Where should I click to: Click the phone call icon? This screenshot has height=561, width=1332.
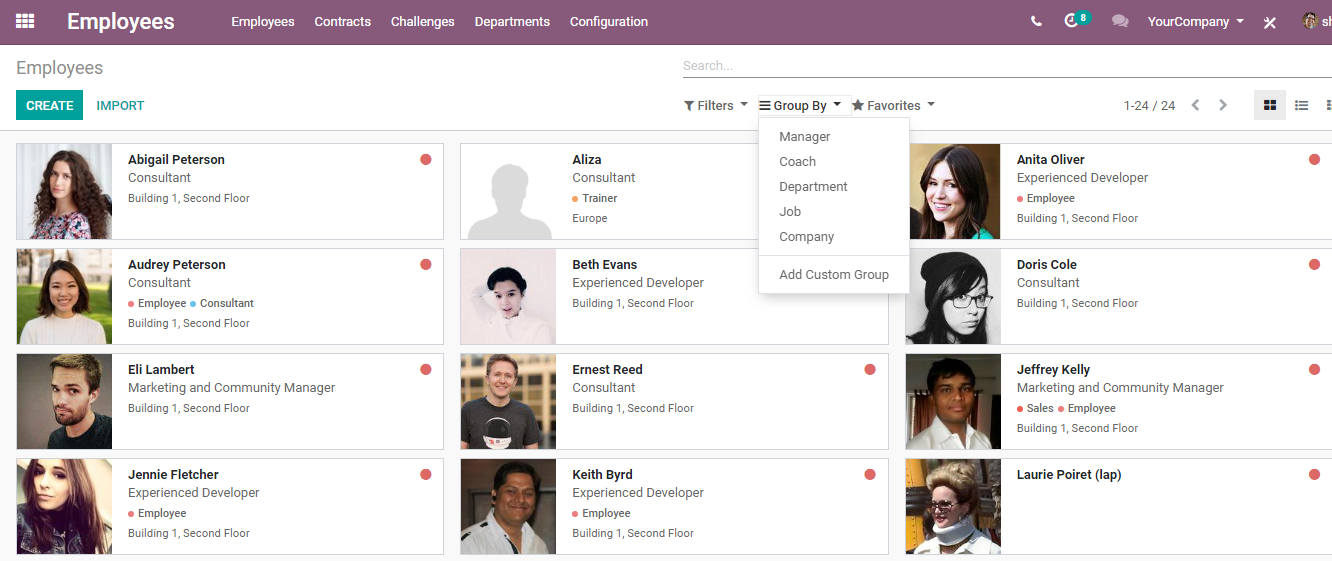click(1036, 21)
